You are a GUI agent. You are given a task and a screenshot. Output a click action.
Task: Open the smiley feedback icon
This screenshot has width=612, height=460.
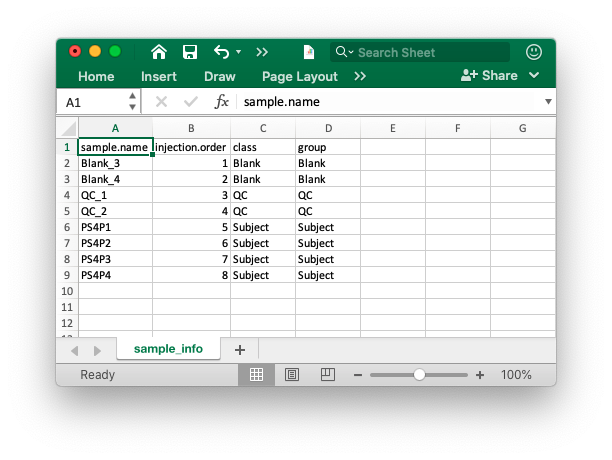click(534, 52)
